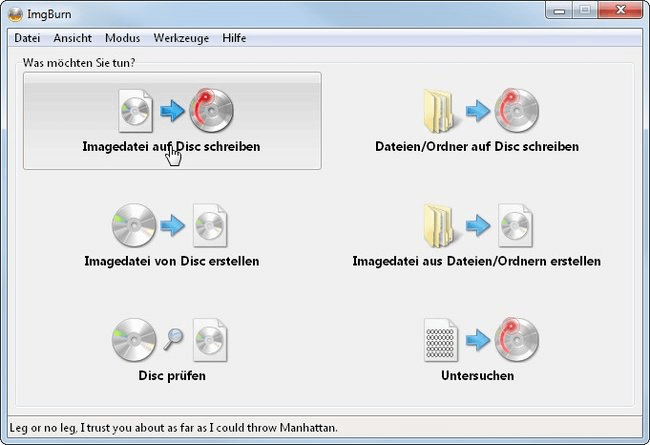This screenshot has height=445, width=650.
Task: Open the Werkzeuge menu
Action: pyautogui.click(x=181, y=38)
